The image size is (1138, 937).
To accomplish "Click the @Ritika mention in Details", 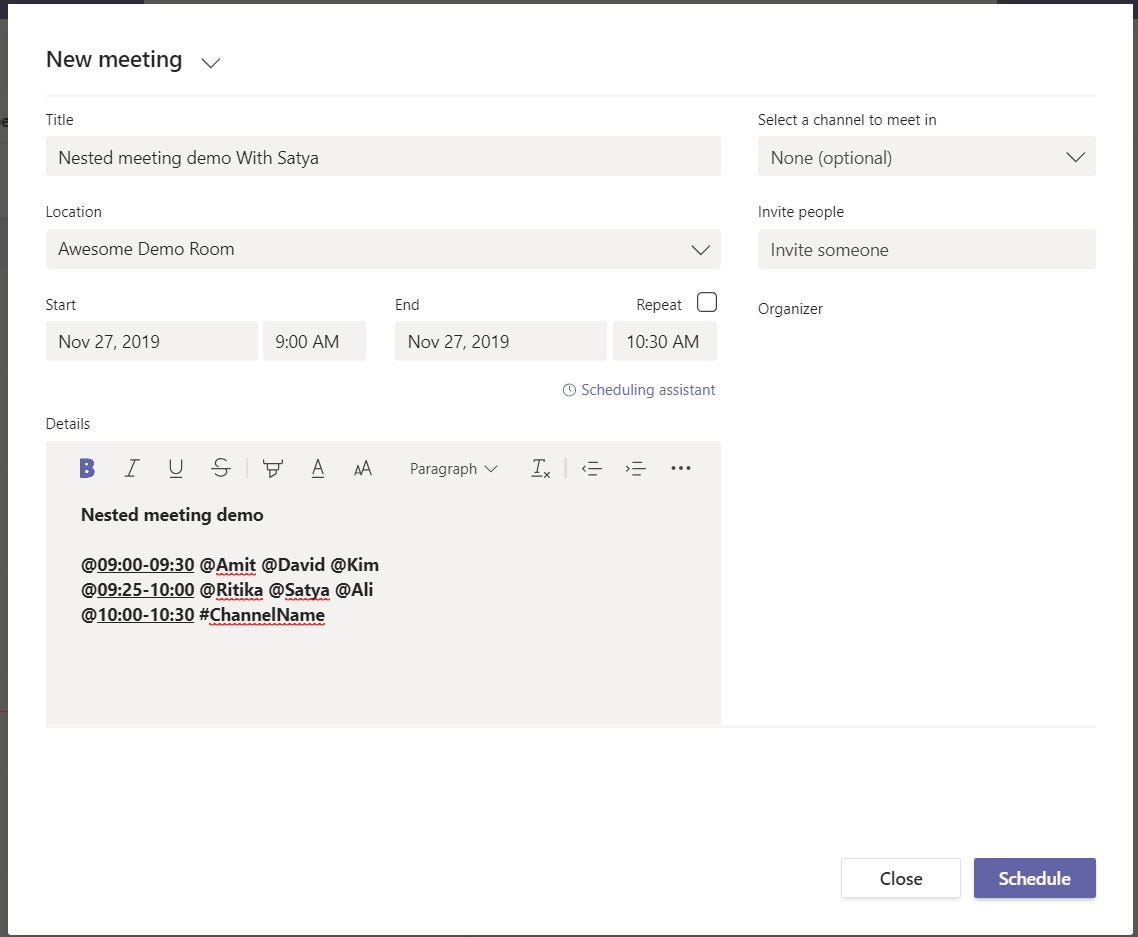I will pyautogui.click(x=231, y=590).
